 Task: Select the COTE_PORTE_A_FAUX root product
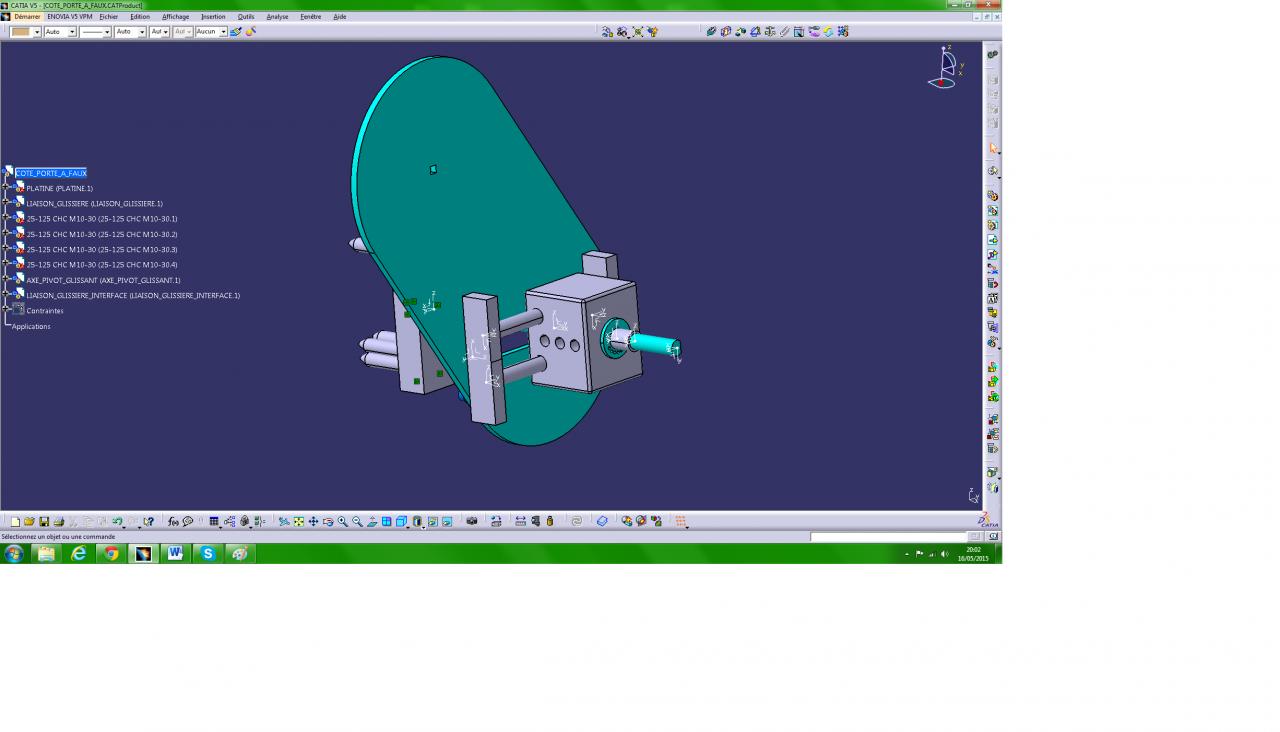[x=51, y=173]
